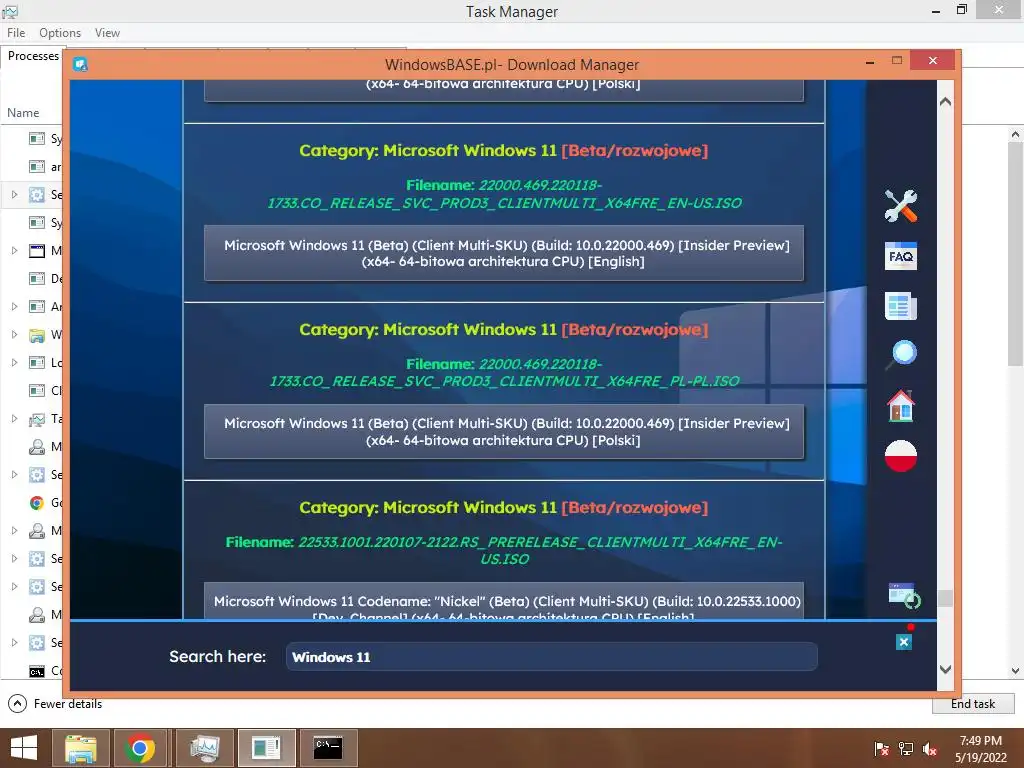1024x768 pixels.
Task: Select the Processes tab in Task Manager
Action: [x=33, y=56]
